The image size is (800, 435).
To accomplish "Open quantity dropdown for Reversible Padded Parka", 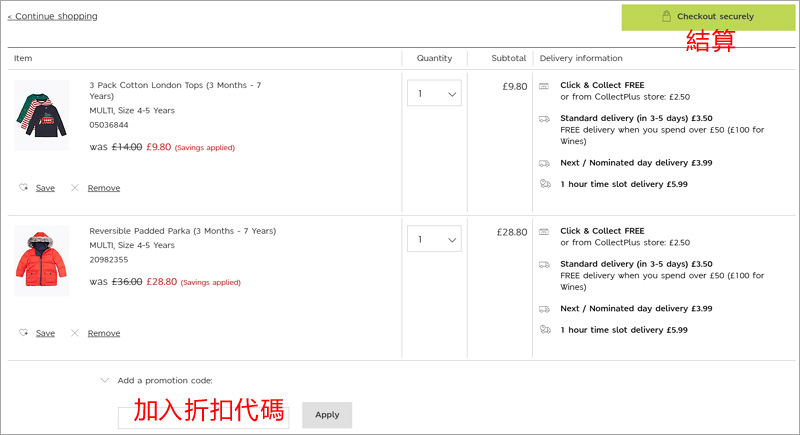I will tap(434, 240).
